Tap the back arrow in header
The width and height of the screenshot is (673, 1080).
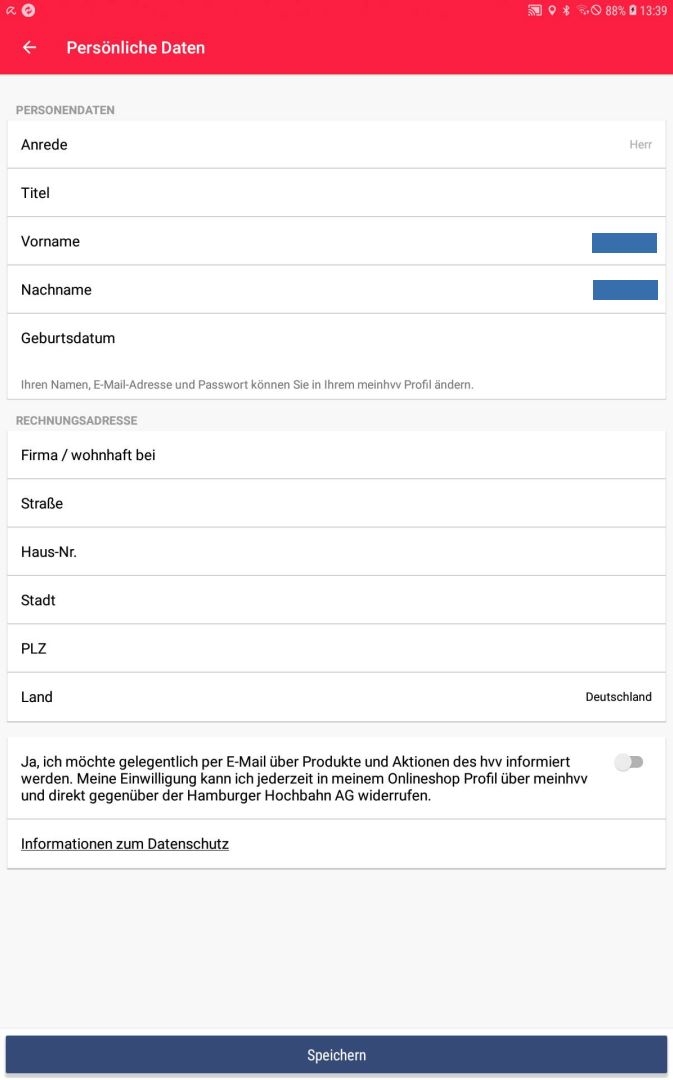click(29, 48)
